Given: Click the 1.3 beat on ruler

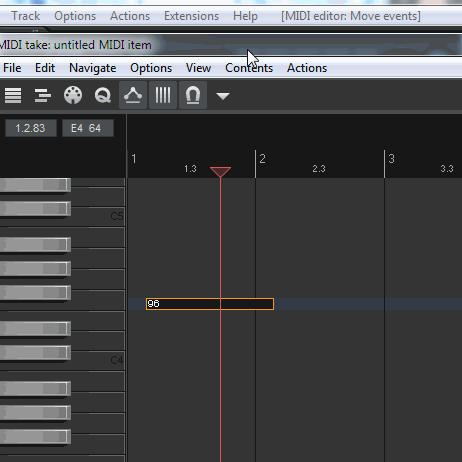Looking at the screenshot, I should [190, 169].
